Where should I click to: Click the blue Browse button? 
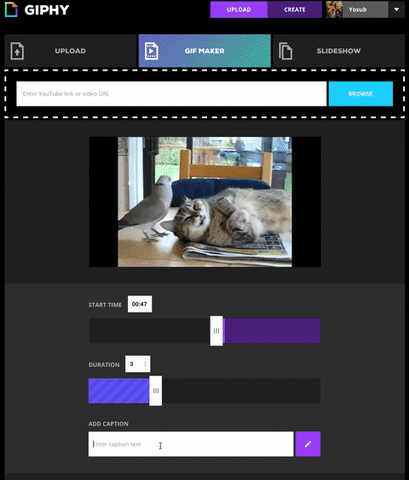coord(361,94)
